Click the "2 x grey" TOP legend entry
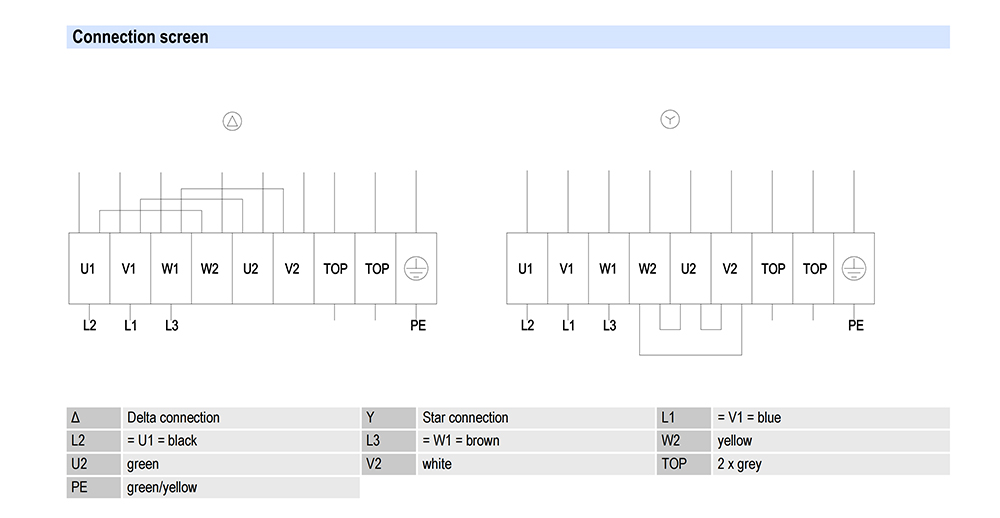This screenshot has width=1000, height=518. 739,464
